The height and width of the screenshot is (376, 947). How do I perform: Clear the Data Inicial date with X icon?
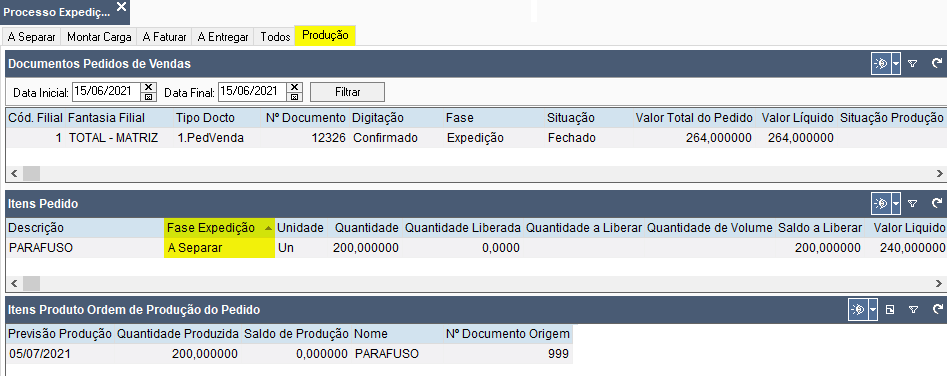tap(149, 87)
